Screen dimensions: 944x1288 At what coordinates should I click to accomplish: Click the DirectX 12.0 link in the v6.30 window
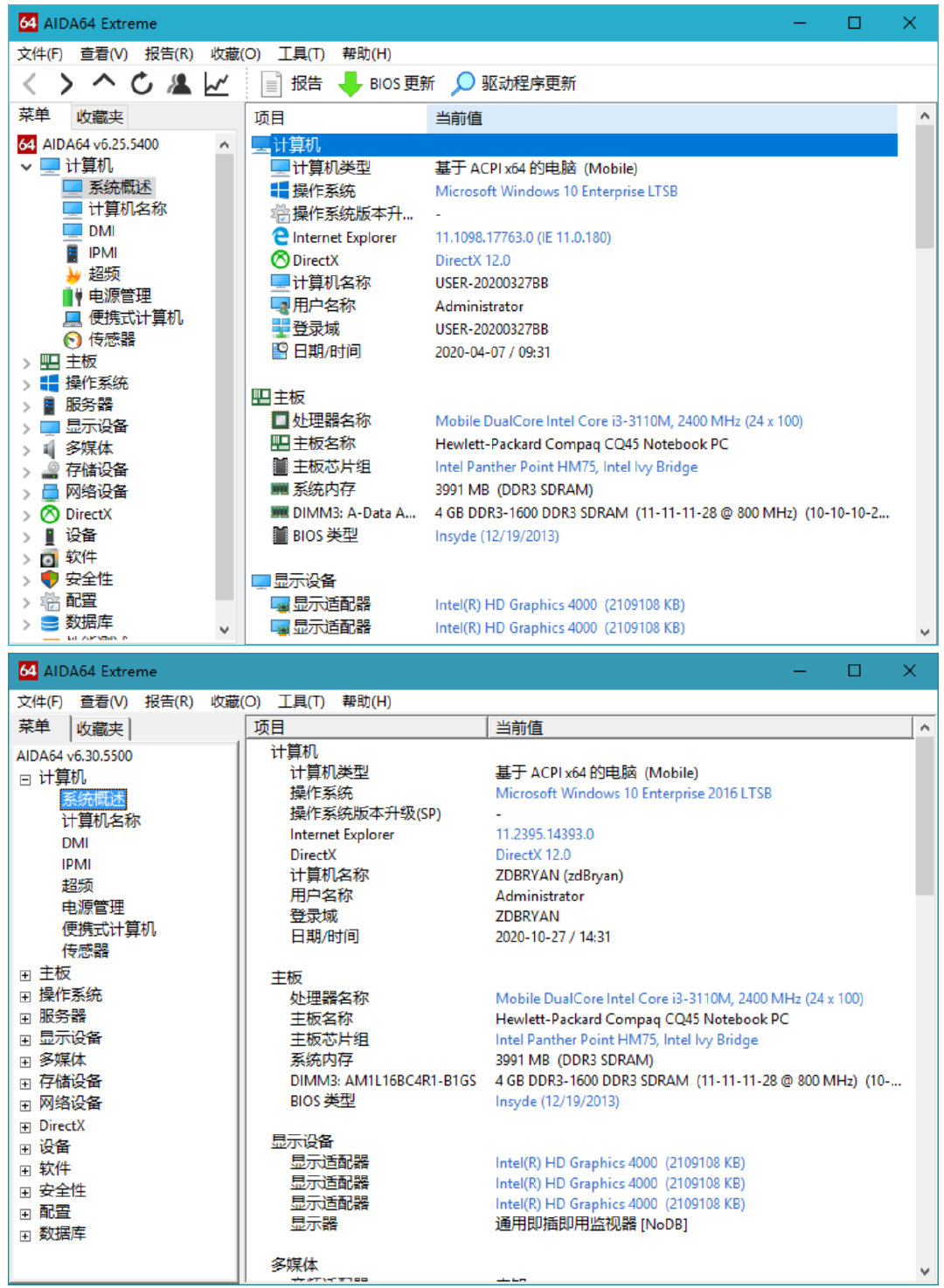point(533,855)
